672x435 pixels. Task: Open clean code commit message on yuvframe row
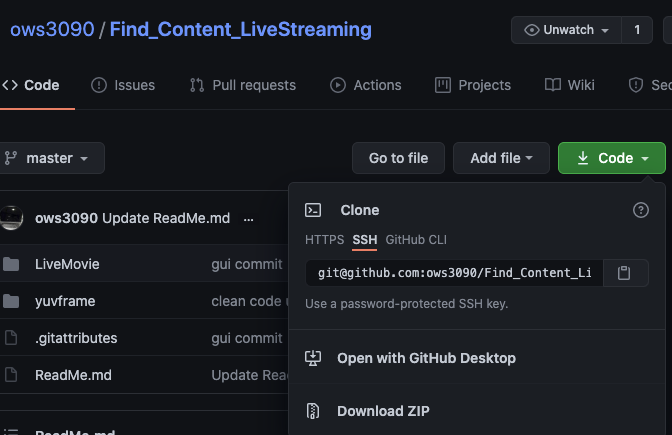tap(249, 301)
